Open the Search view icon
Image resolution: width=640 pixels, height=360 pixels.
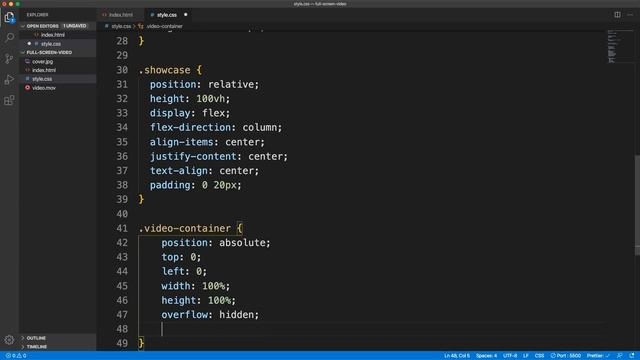pyautogui.click(x=9, y=38)
